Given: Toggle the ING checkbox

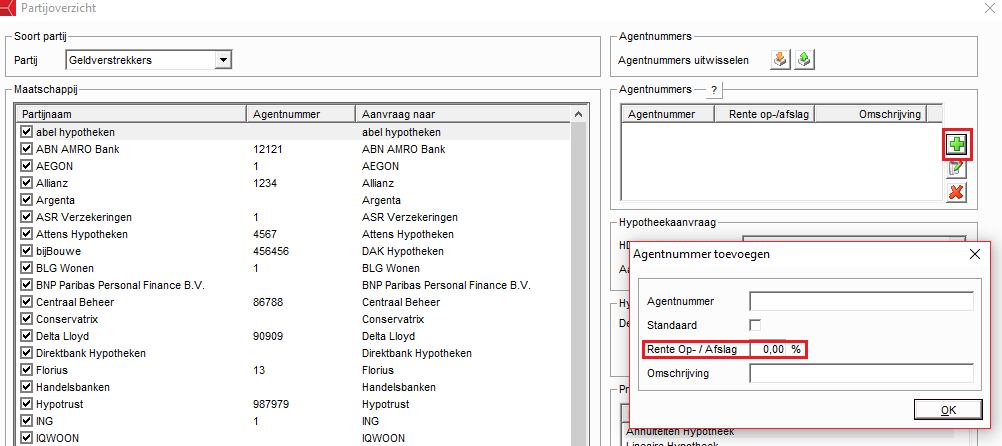Looking at the screenshot, I should pos(26,421).
